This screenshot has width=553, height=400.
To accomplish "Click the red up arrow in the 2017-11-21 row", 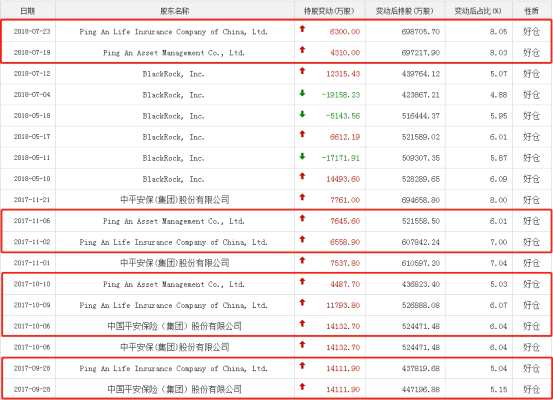I will 302,197.
